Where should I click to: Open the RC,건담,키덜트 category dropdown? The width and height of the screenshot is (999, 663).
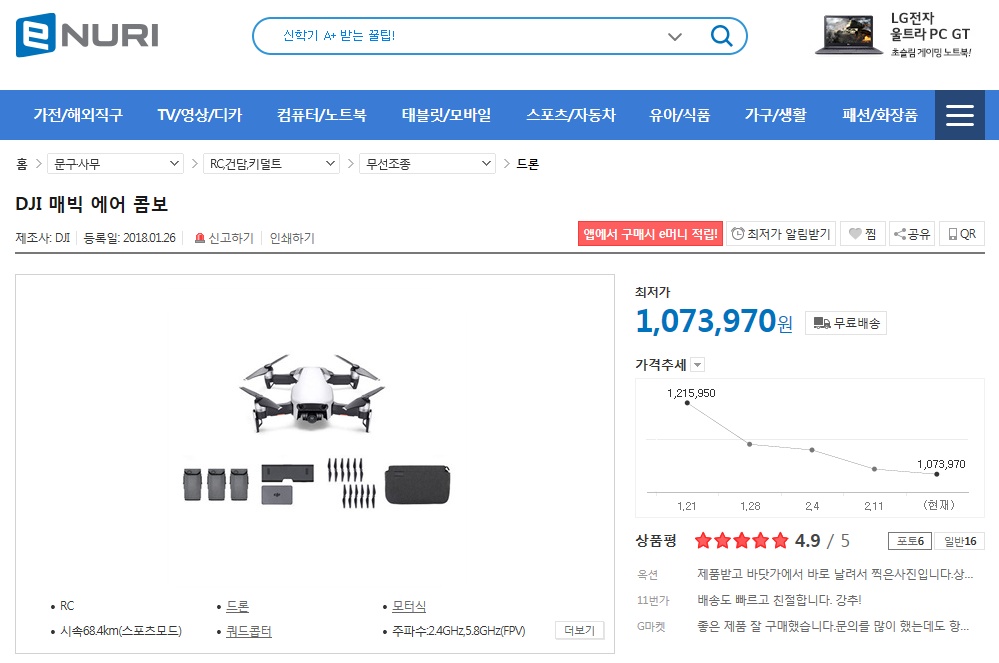(271, 164)
